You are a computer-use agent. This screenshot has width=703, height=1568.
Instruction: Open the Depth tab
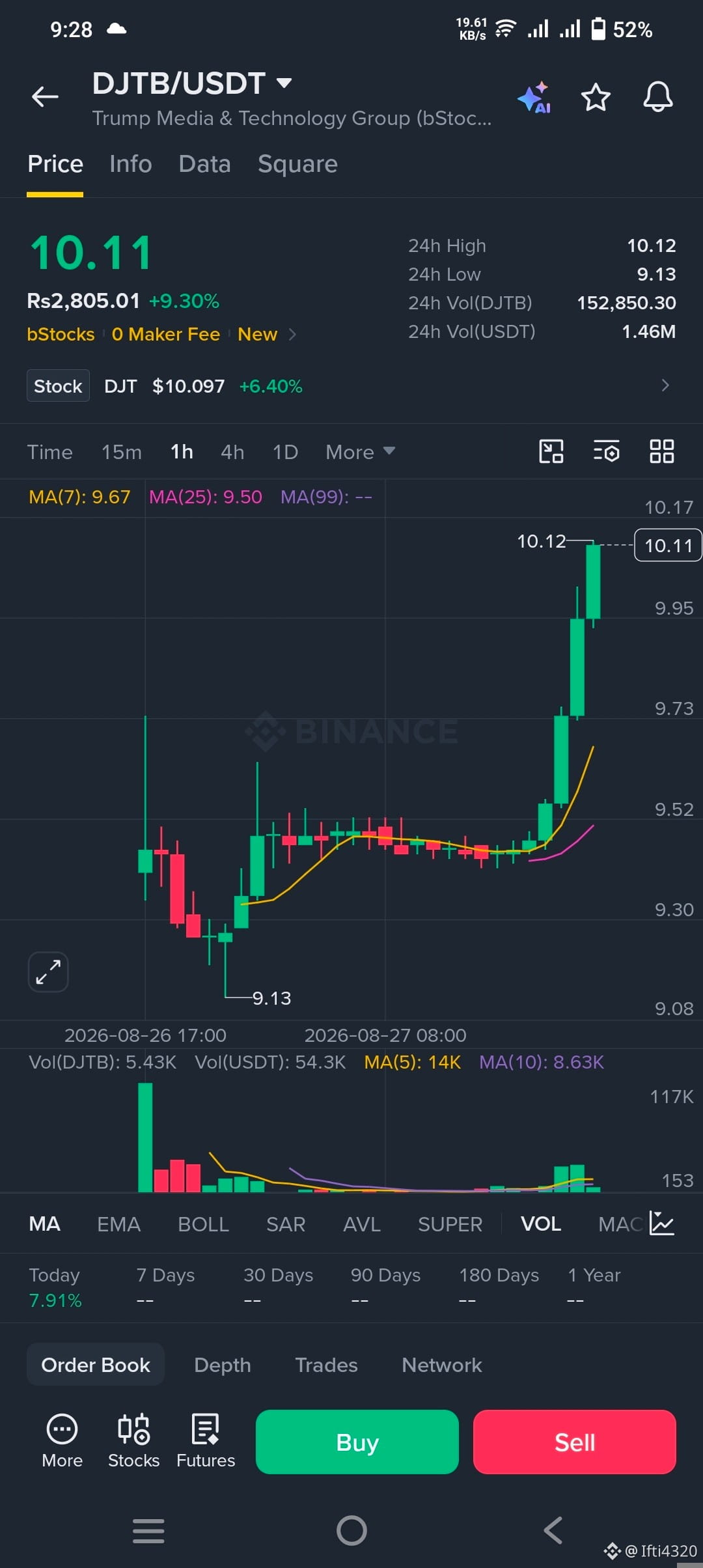click(x=223, y=1365)
